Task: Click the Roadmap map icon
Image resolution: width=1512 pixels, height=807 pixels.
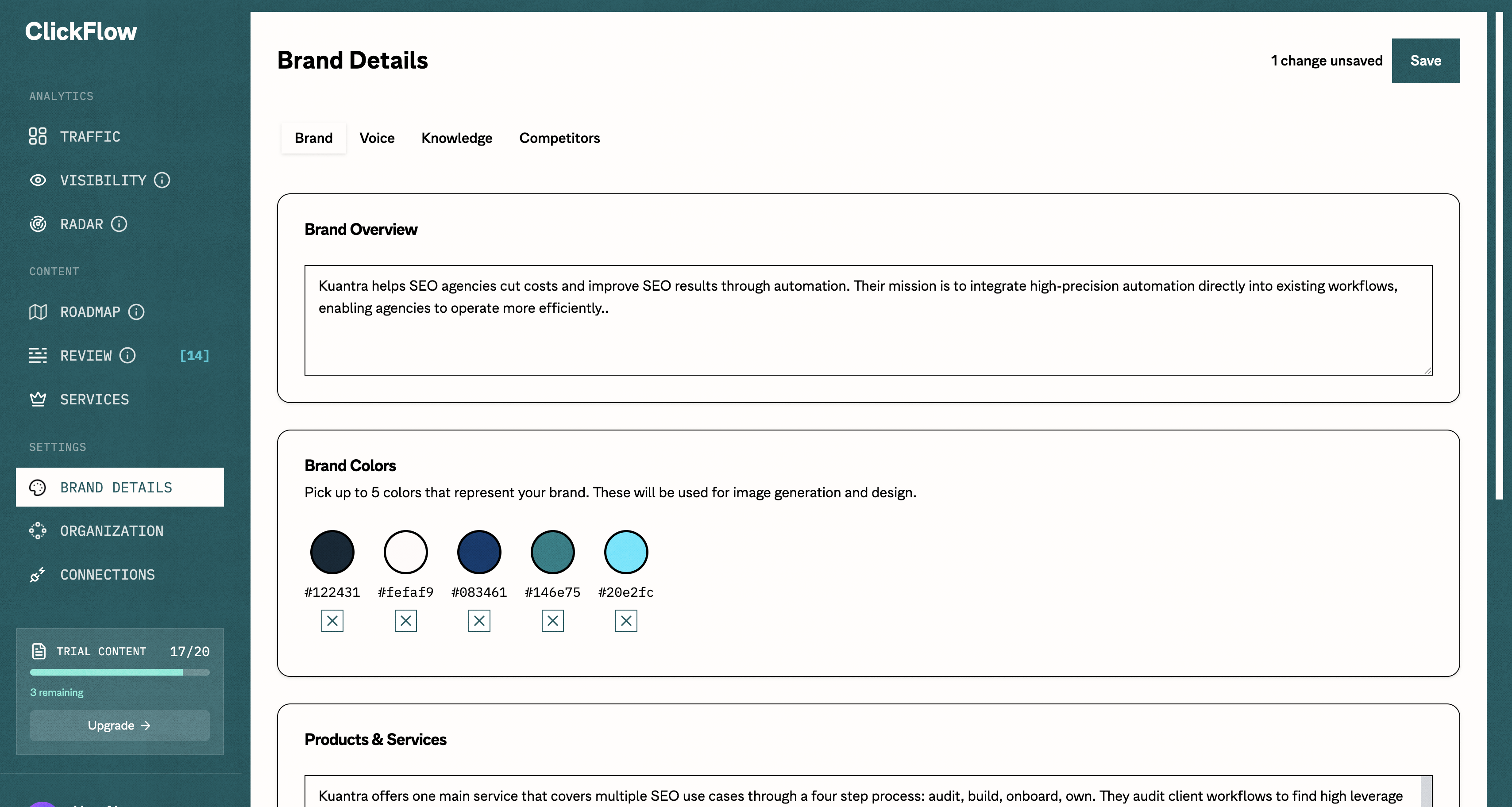Action: tap(38, 311)
